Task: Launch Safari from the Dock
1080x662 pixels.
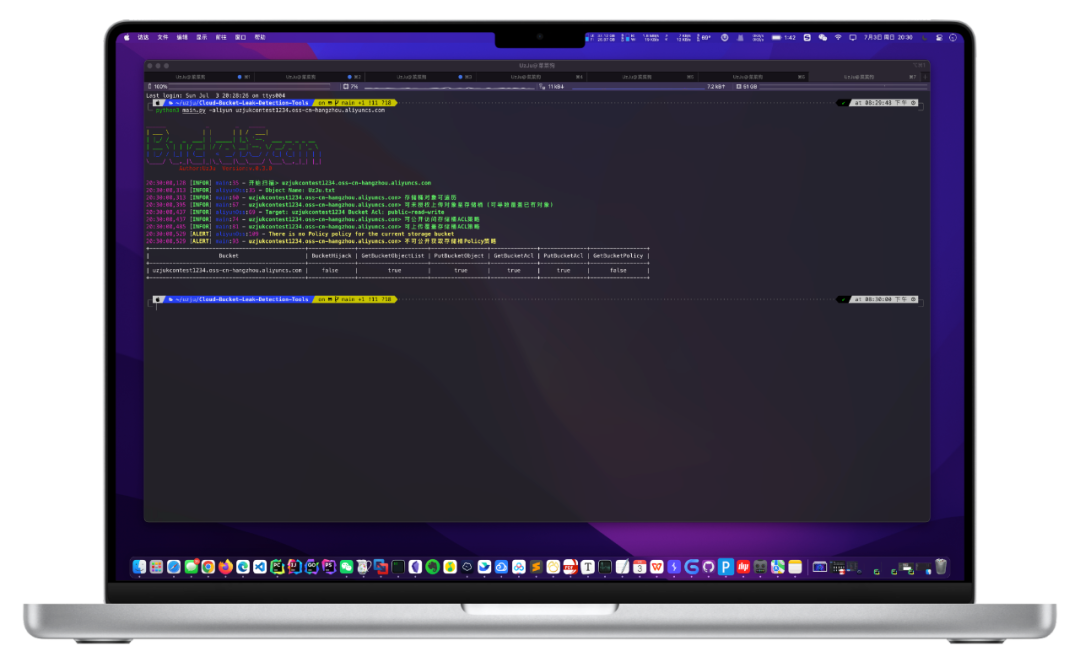Action: click(x=174, y=567)
